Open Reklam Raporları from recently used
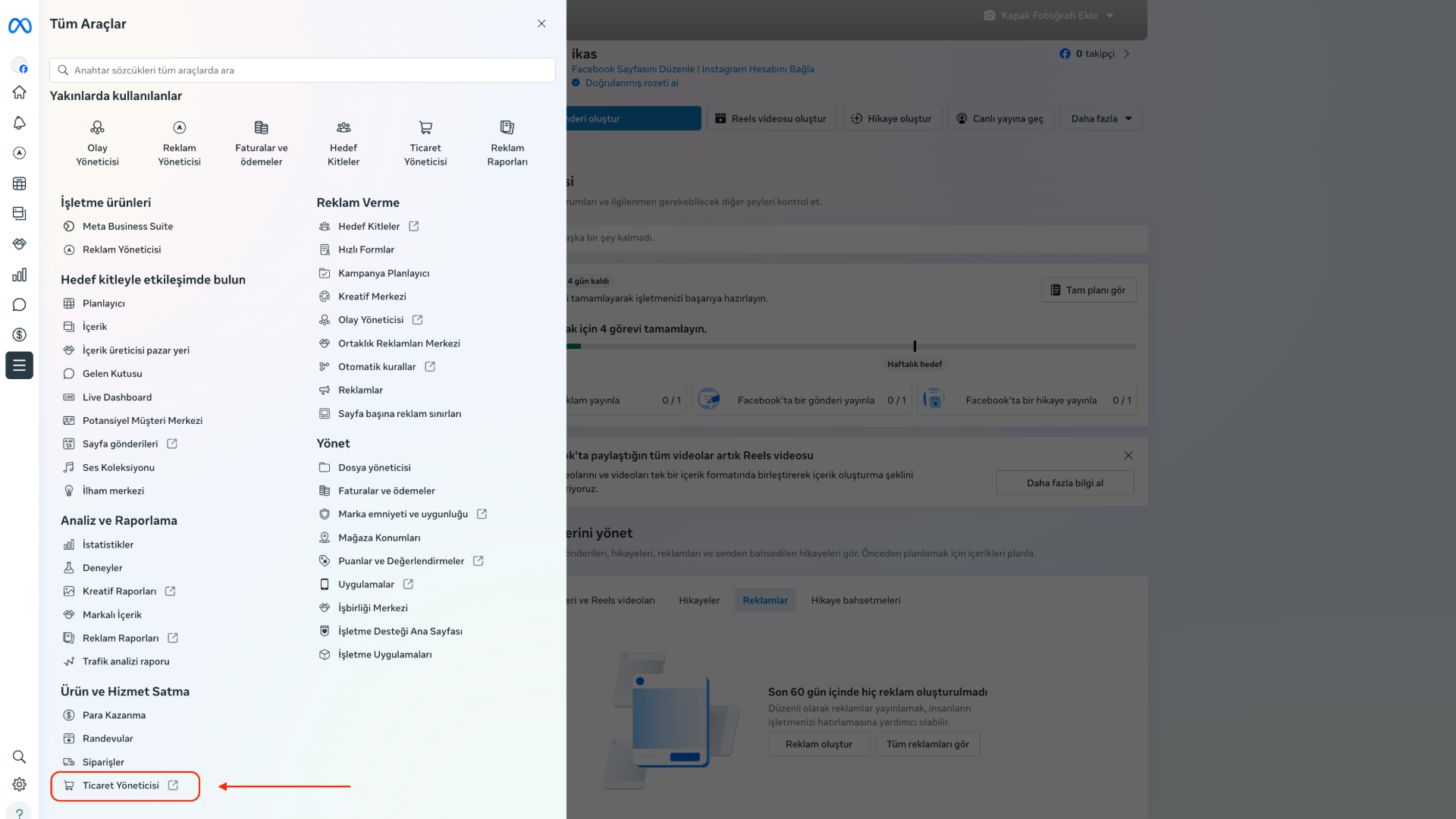 click(507, 143)
